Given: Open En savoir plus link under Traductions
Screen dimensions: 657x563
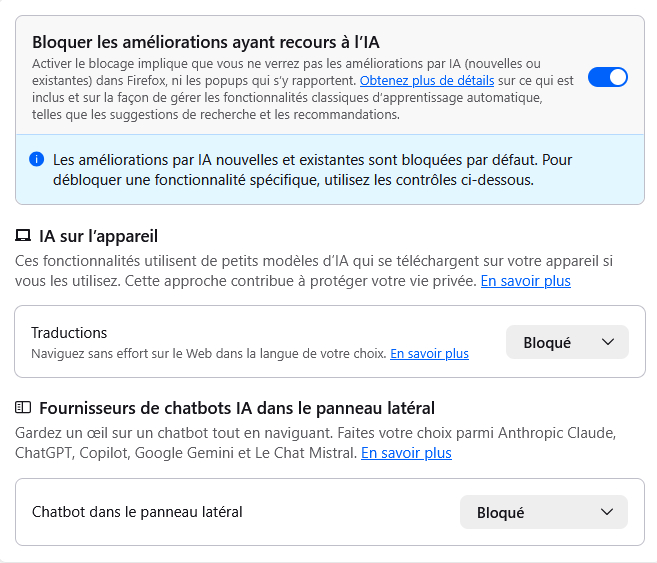Looking at the screenshot, I should (x=429, y=353).
